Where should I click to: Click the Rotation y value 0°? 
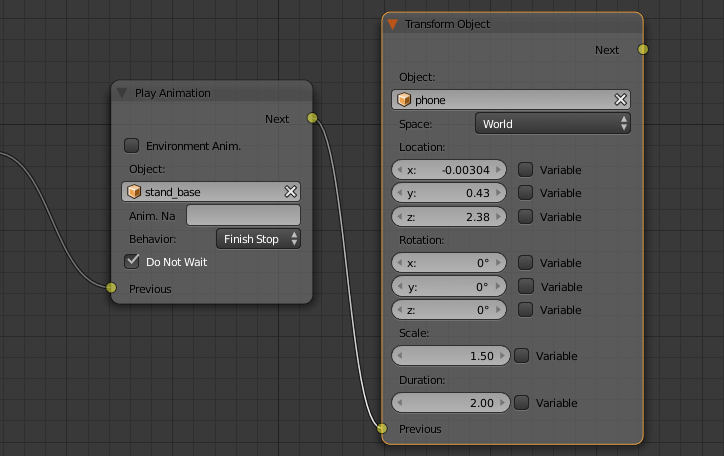pos(482,287)
